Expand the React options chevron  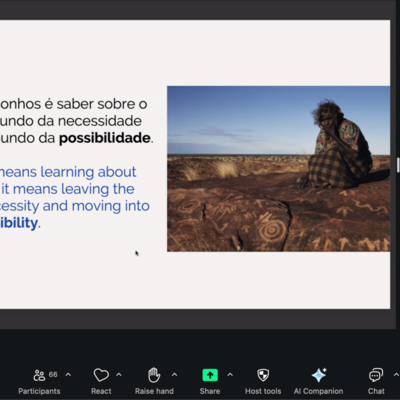click(119, 375)
